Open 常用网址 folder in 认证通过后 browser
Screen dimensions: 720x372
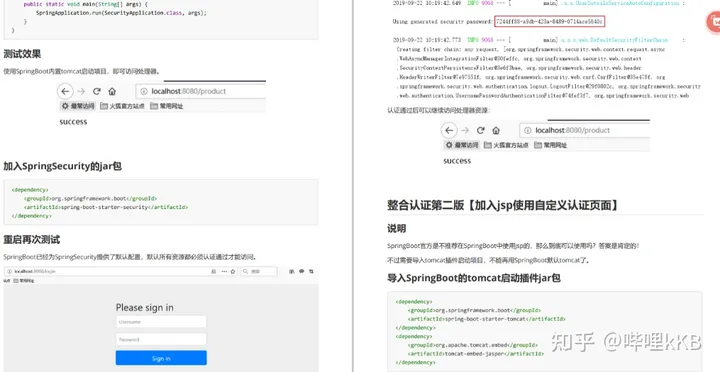[550, 145]
